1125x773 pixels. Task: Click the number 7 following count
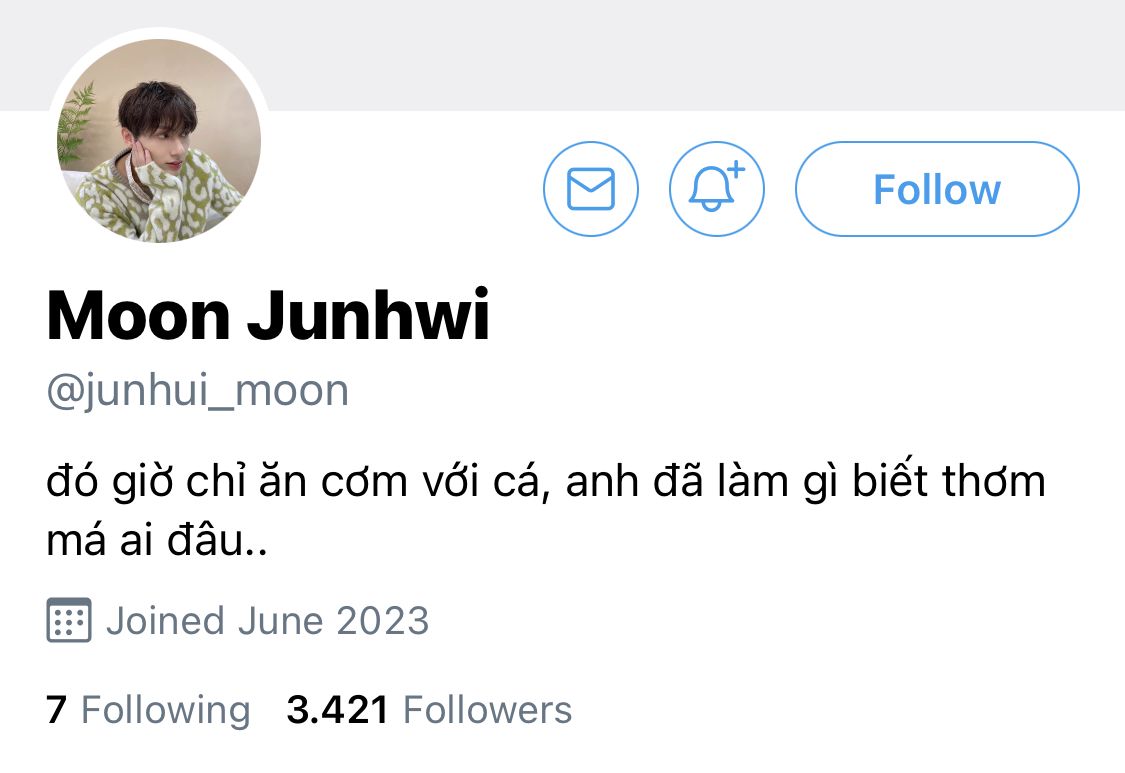[57, 710]
